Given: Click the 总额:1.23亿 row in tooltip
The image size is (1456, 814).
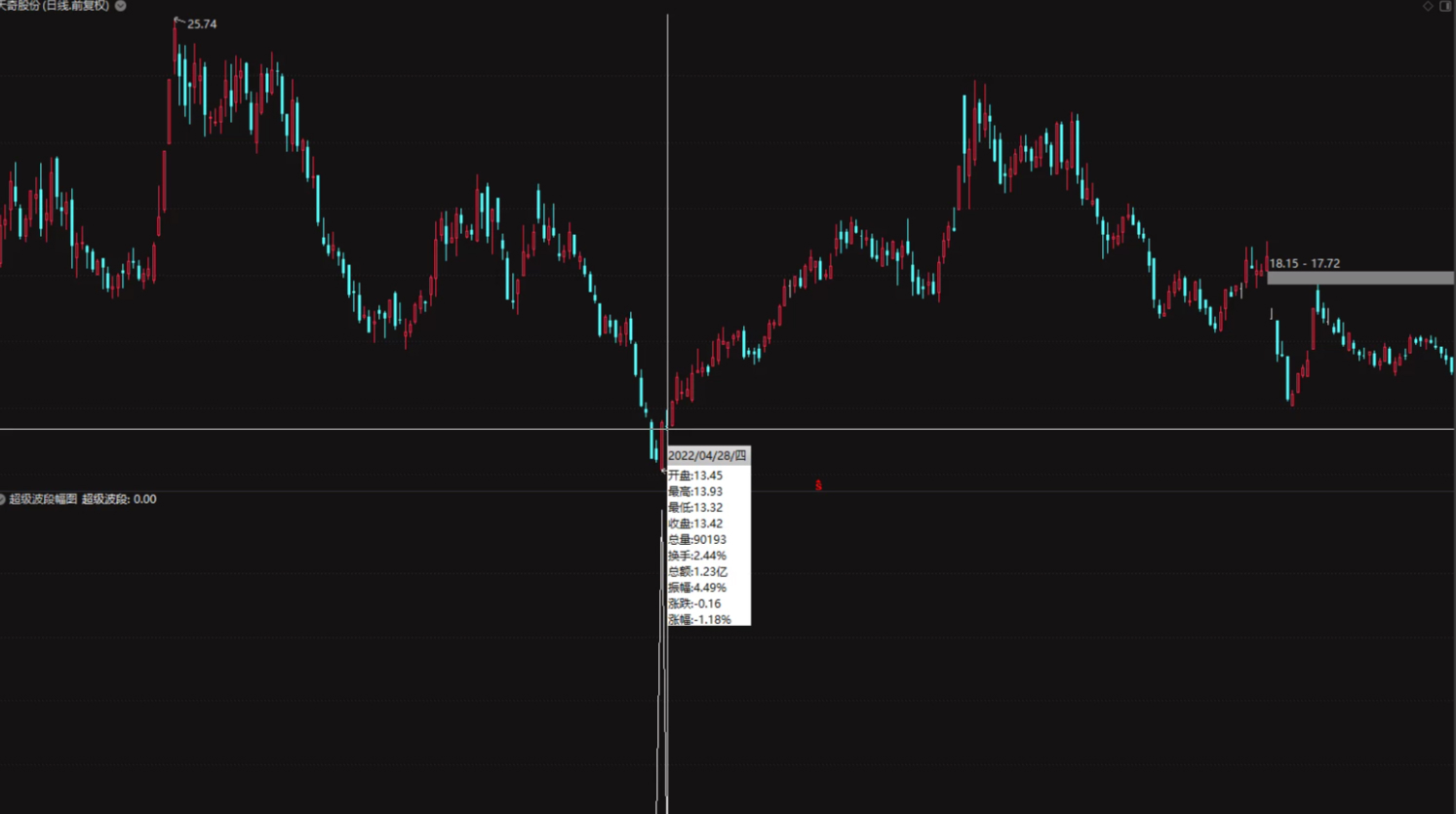Looking at the screenshot, I should (x=697, y=571).
